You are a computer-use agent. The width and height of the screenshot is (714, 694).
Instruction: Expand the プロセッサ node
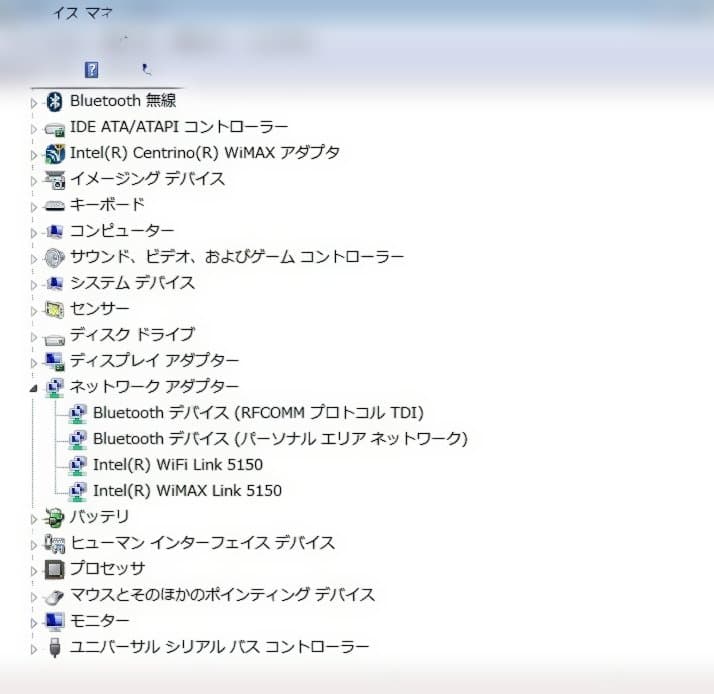click(34, 571)
